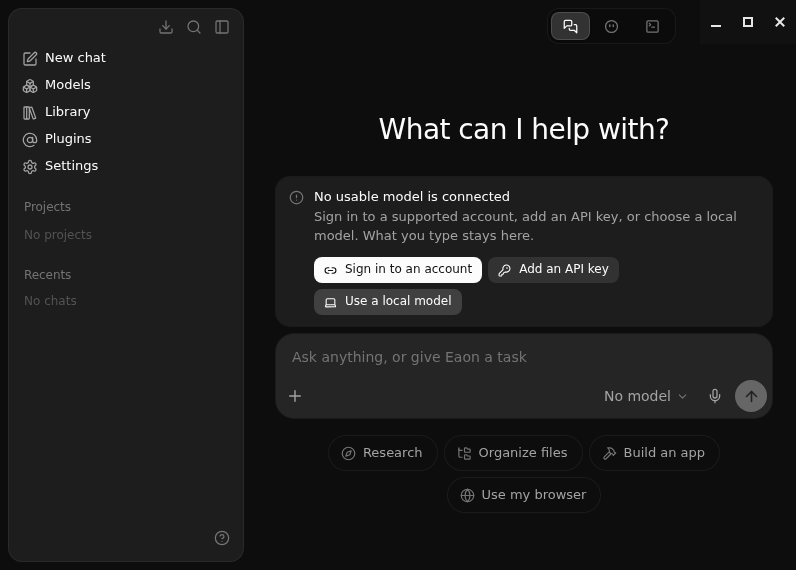Screen dimensions: 796x570
Task: Select the Organize files suggestion
Action: click(513, 453)
